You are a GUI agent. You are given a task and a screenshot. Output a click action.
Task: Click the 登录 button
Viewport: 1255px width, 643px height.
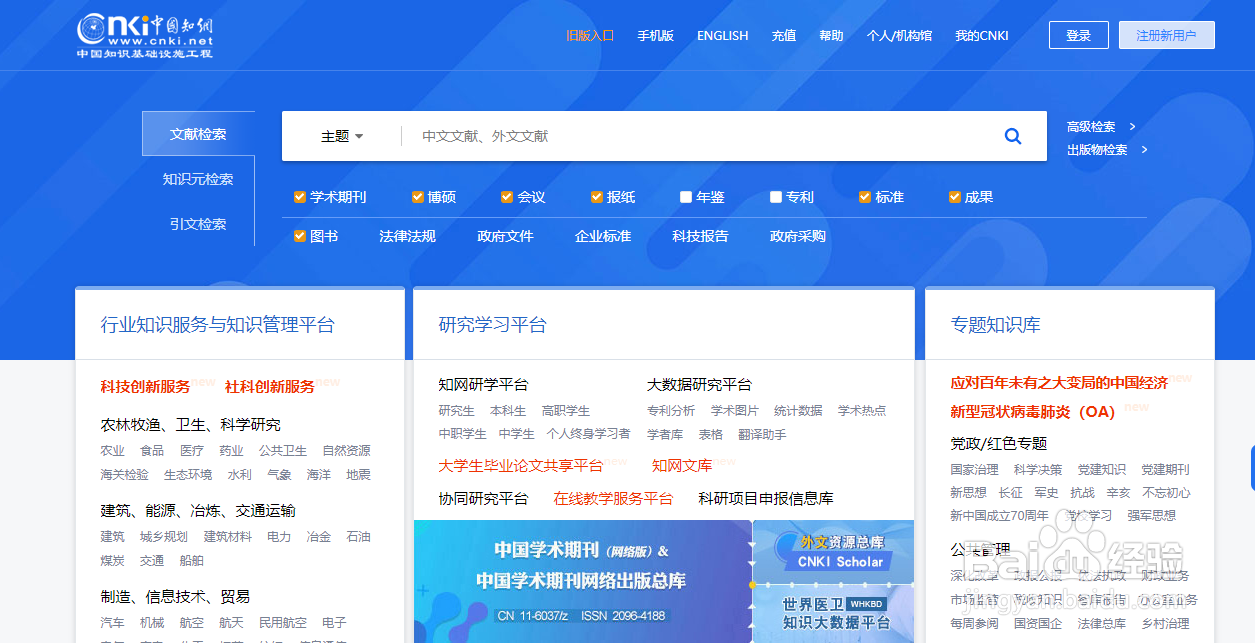(x=1078, y=34)
